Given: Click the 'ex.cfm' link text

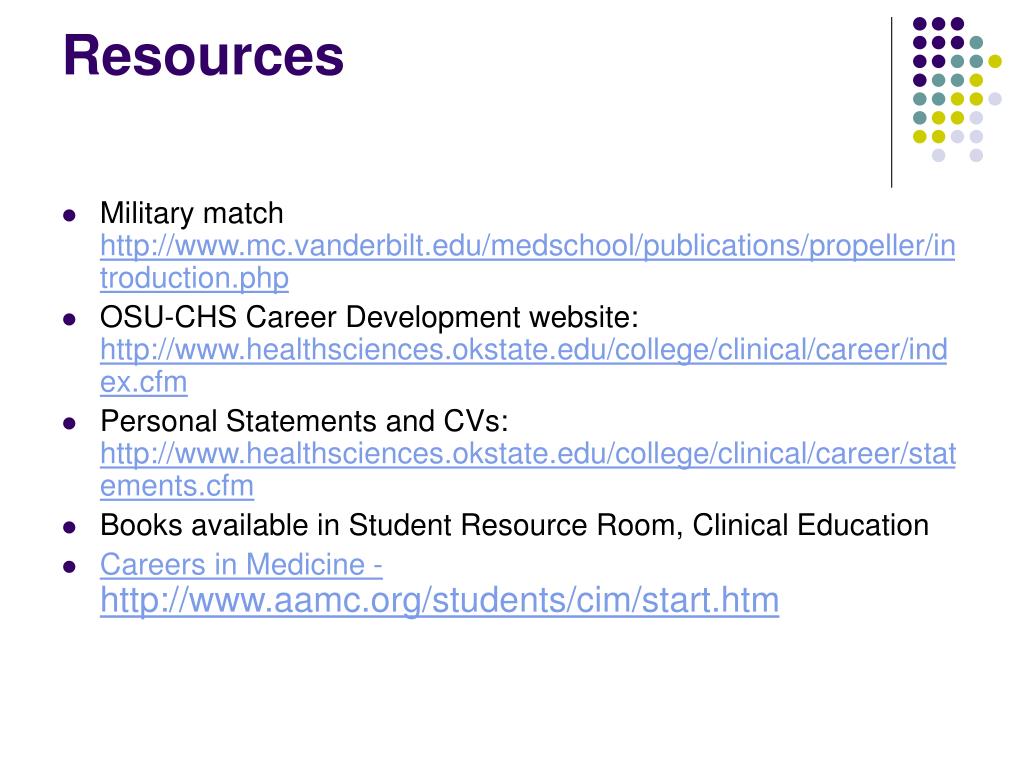Looking at the screenshot, I should [x=144, y=382].
